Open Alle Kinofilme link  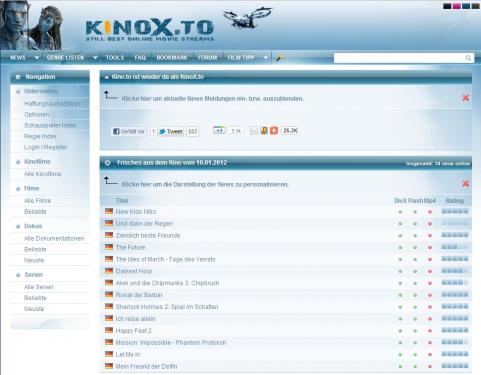(x=42, y=174)
